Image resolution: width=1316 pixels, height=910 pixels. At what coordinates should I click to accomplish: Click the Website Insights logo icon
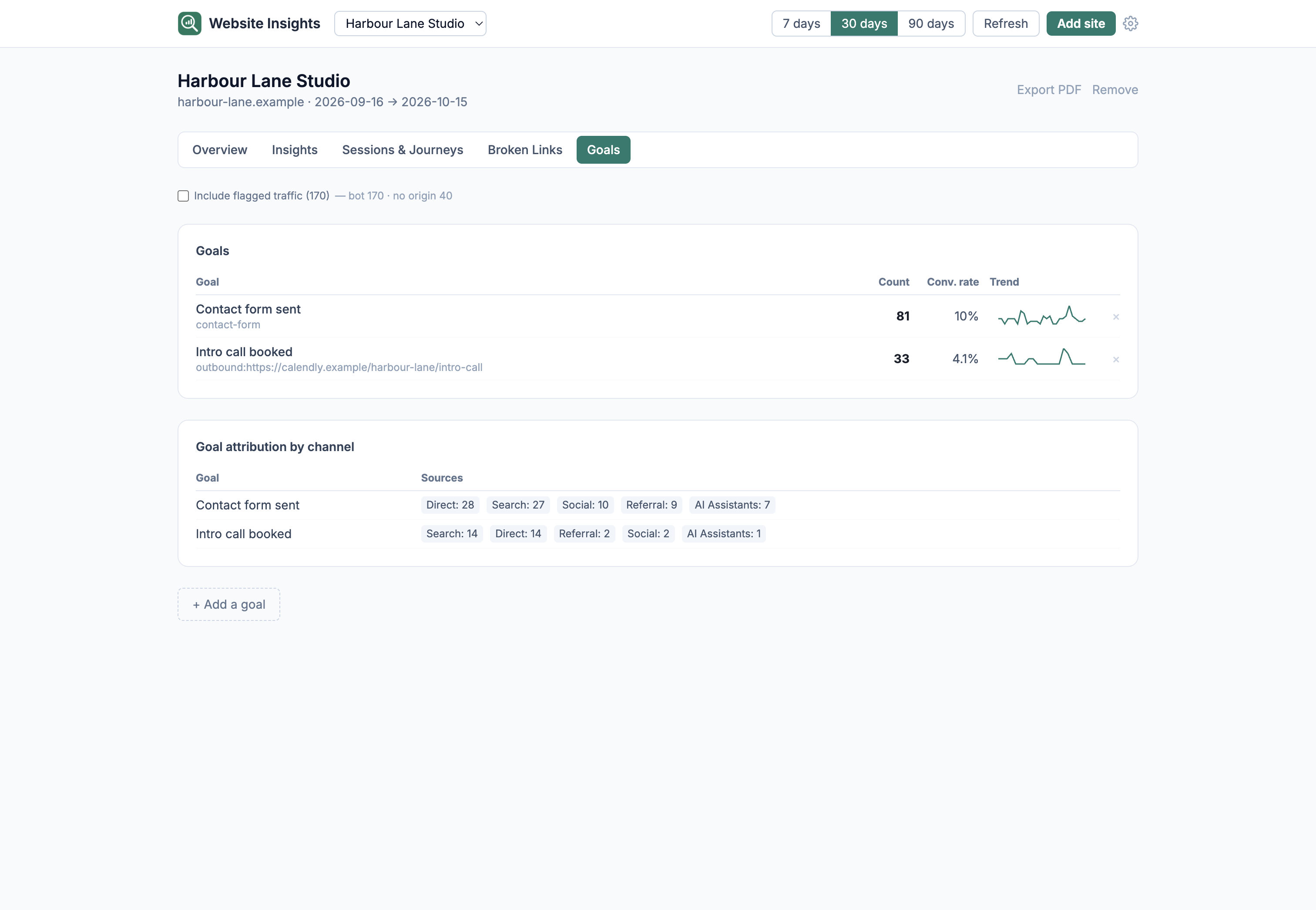point(189,24)
